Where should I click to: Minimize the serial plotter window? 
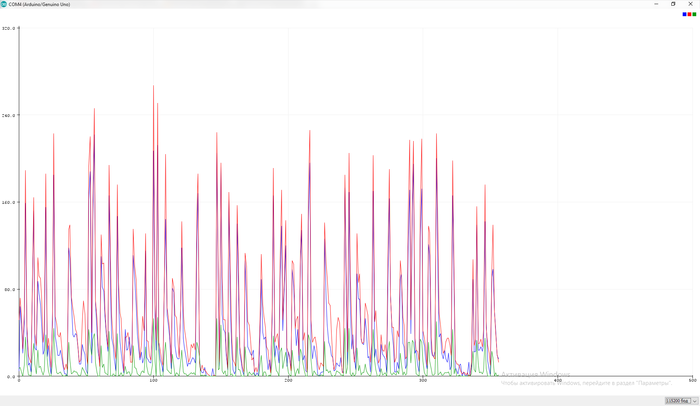tap(657, 4)
